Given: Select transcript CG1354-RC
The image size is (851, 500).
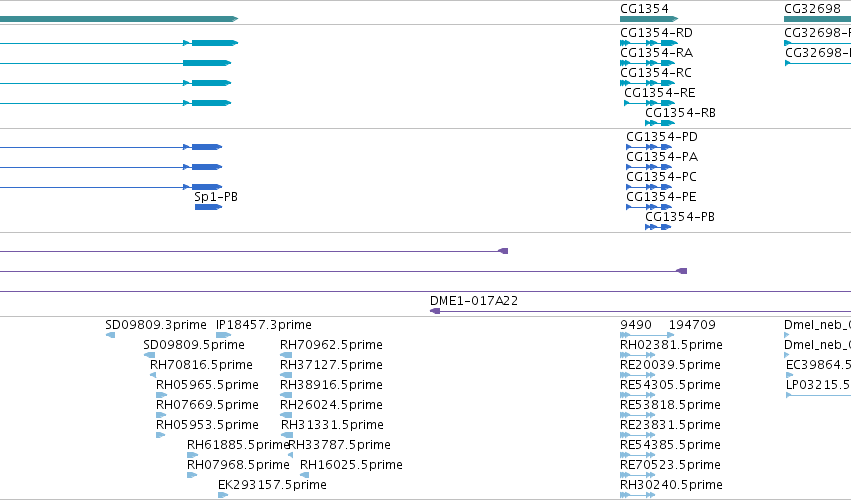Looking at the screenshot, I should pyautogui.click(x=656, y=73).
